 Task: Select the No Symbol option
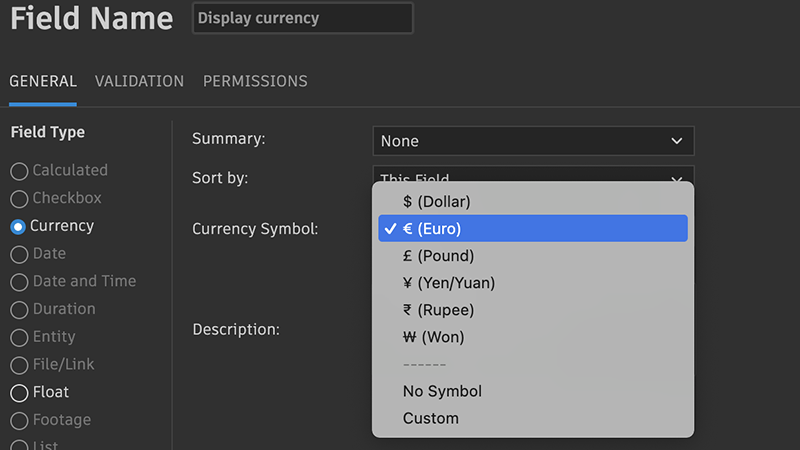tap(442, 391)
